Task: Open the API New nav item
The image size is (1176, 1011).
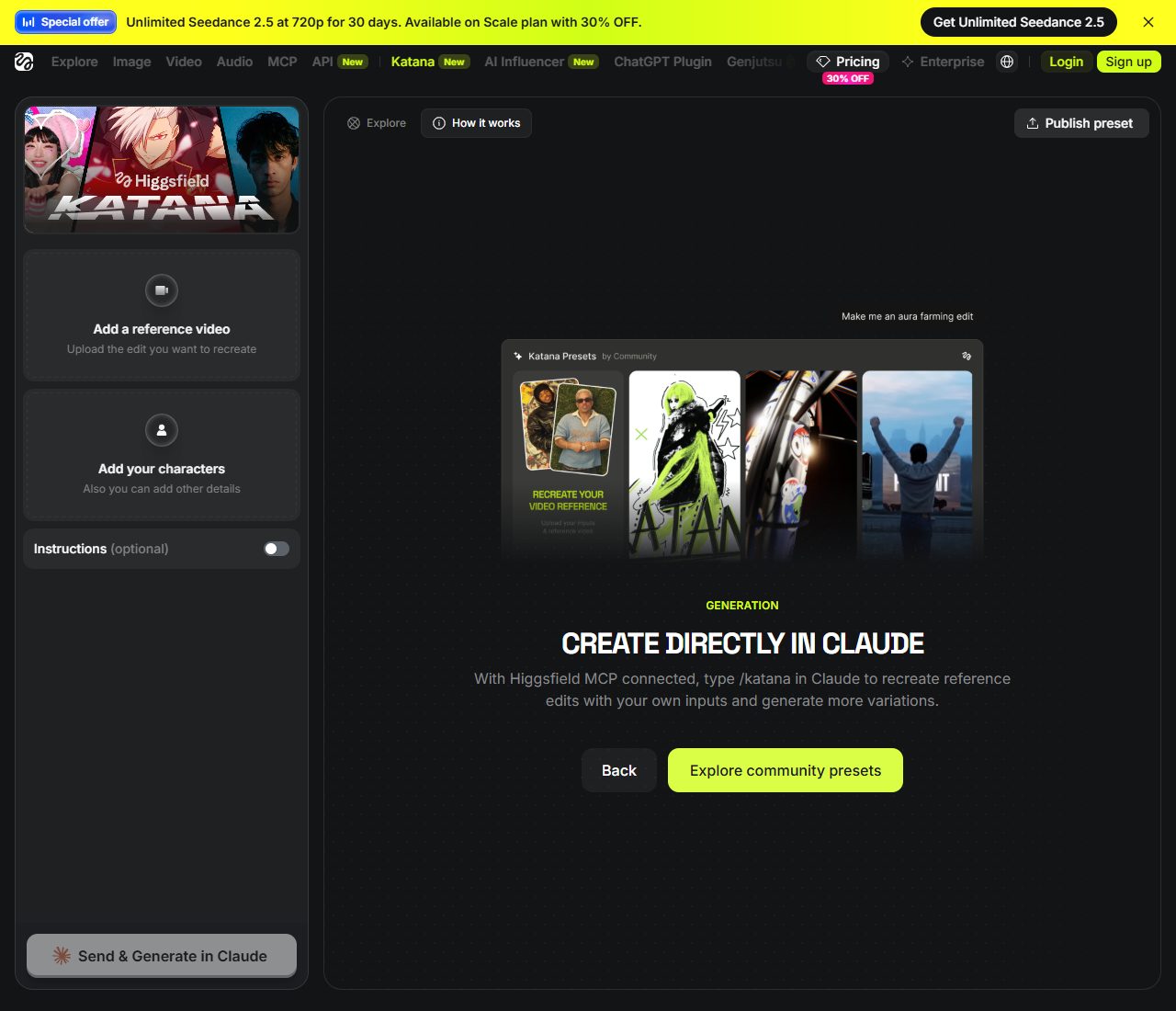Action: (339, 62)
